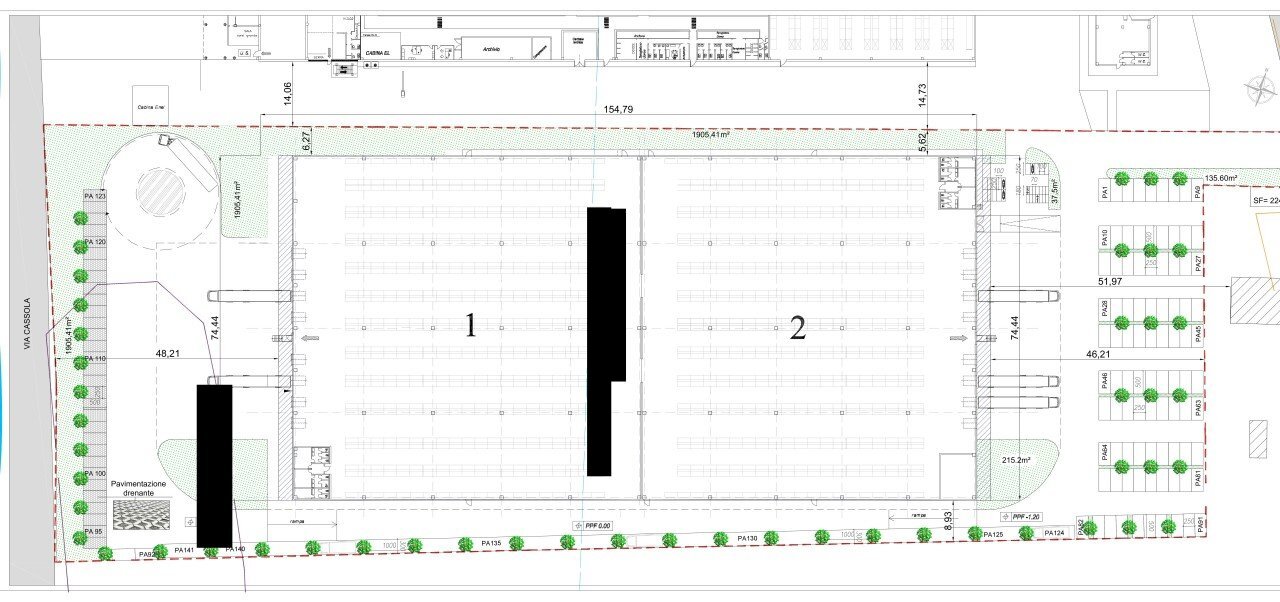Click the right-pointing exit arrow of hall 2
Screen dimensions: 1280x602
click(x=959, y=339)
